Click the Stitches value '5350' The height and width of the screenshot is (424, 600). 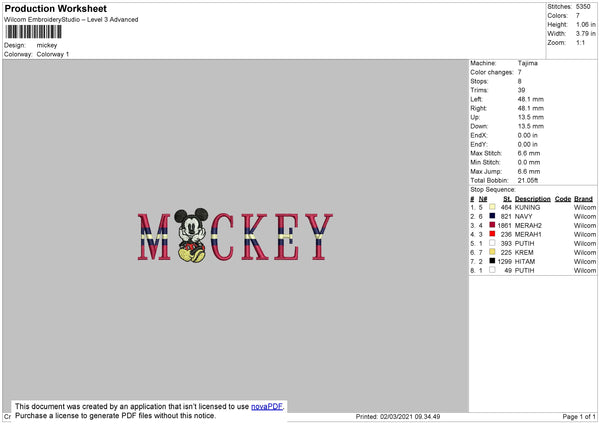(583, 7)
